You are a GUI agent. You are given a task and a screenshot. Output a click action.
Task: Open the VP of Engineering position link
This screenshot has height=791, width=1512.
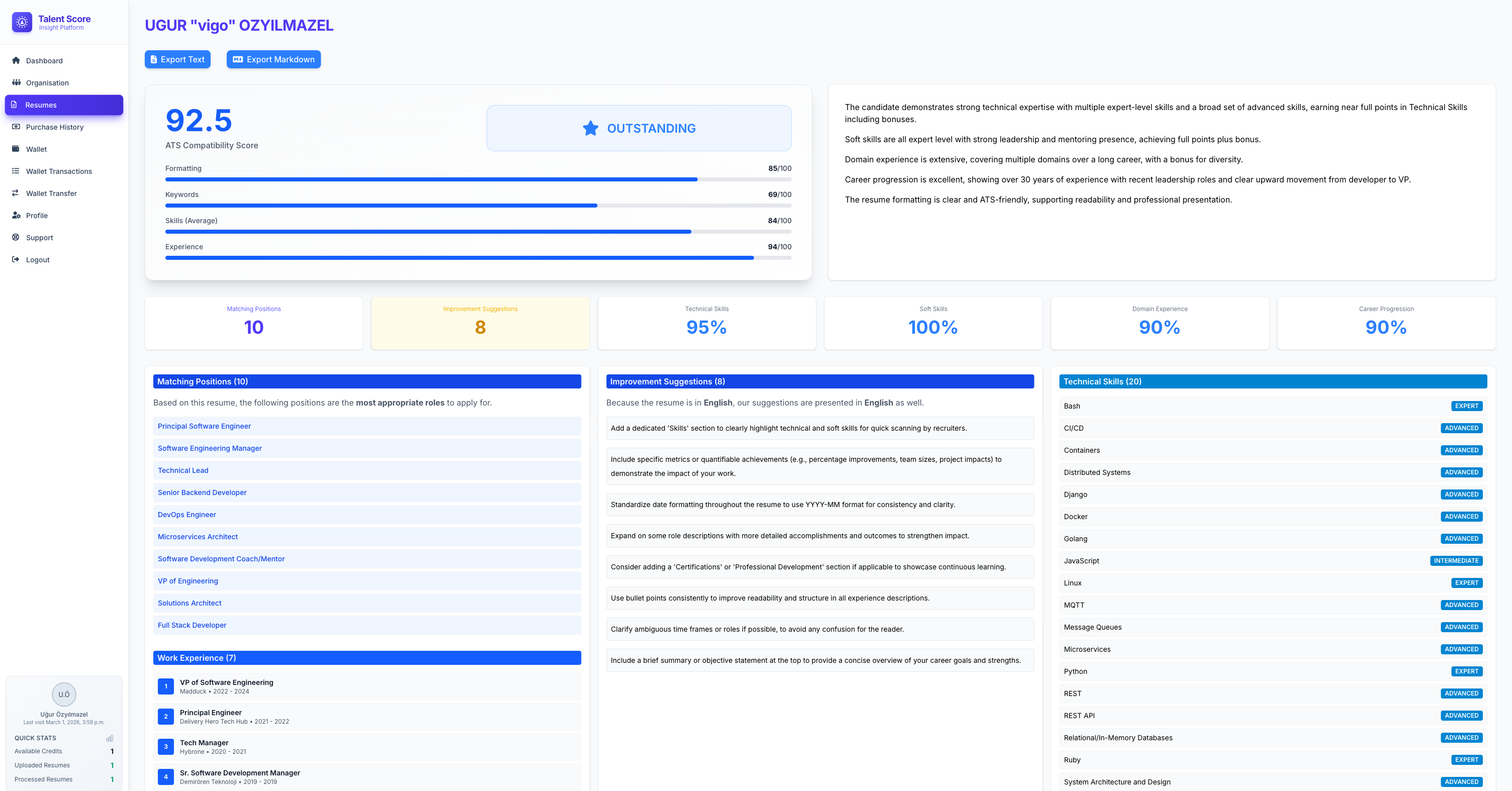(x=188, y=581)
